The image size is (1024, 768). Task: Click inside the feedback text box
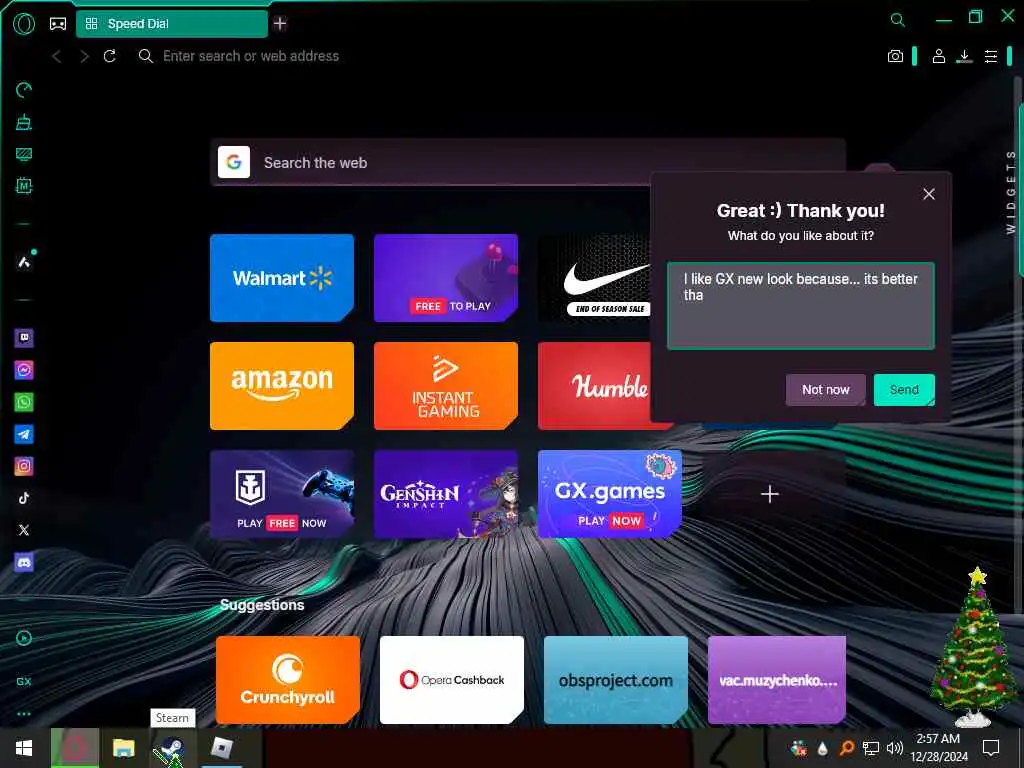point(801,306)
